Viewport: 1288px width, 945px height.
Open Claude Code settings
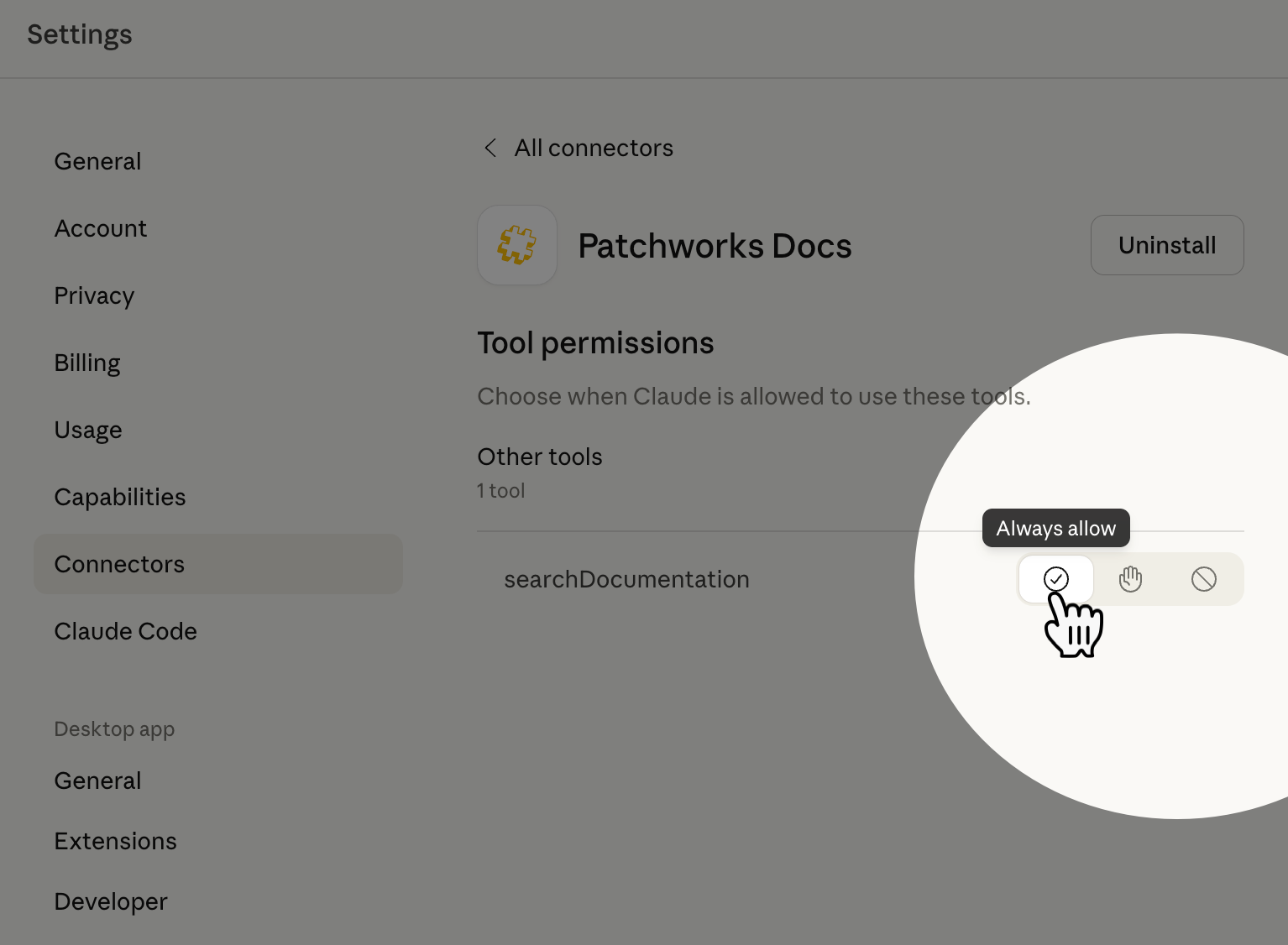(x=126, y=631)
